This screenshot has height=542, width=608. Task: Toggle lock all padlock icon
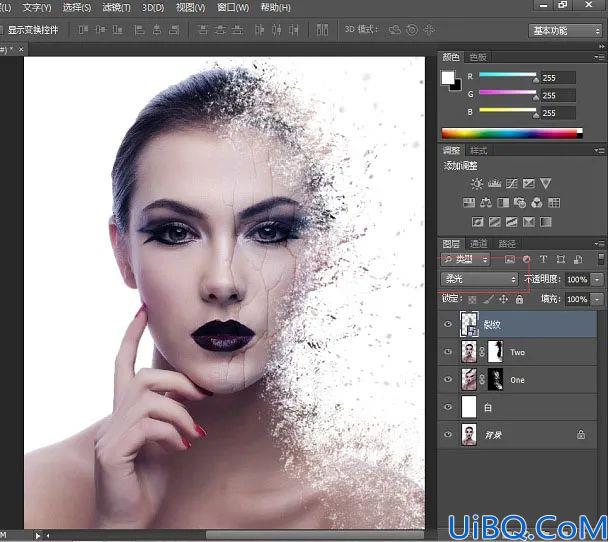(x=519, y=299)
